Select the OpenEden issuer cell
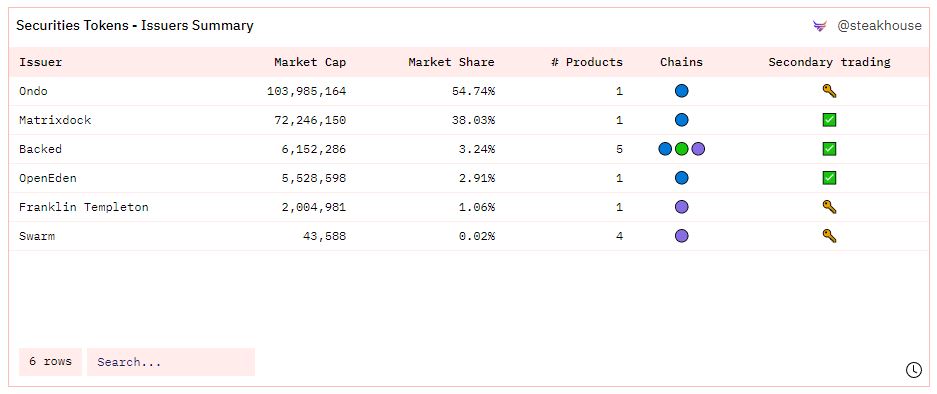Screen dimensions: 937x394 [48, 178]
